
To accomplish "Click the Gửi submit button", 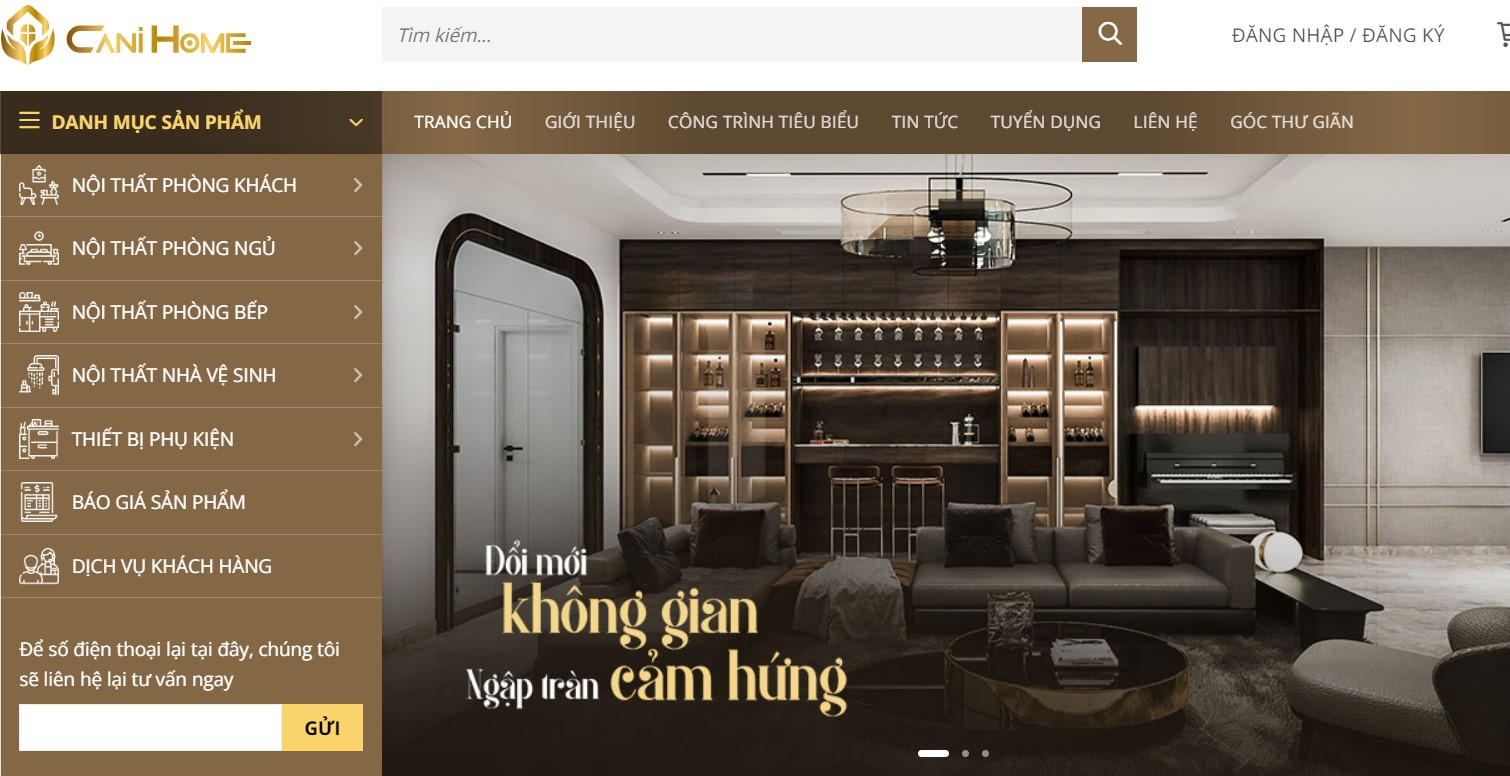I will [x=322, y=728].
